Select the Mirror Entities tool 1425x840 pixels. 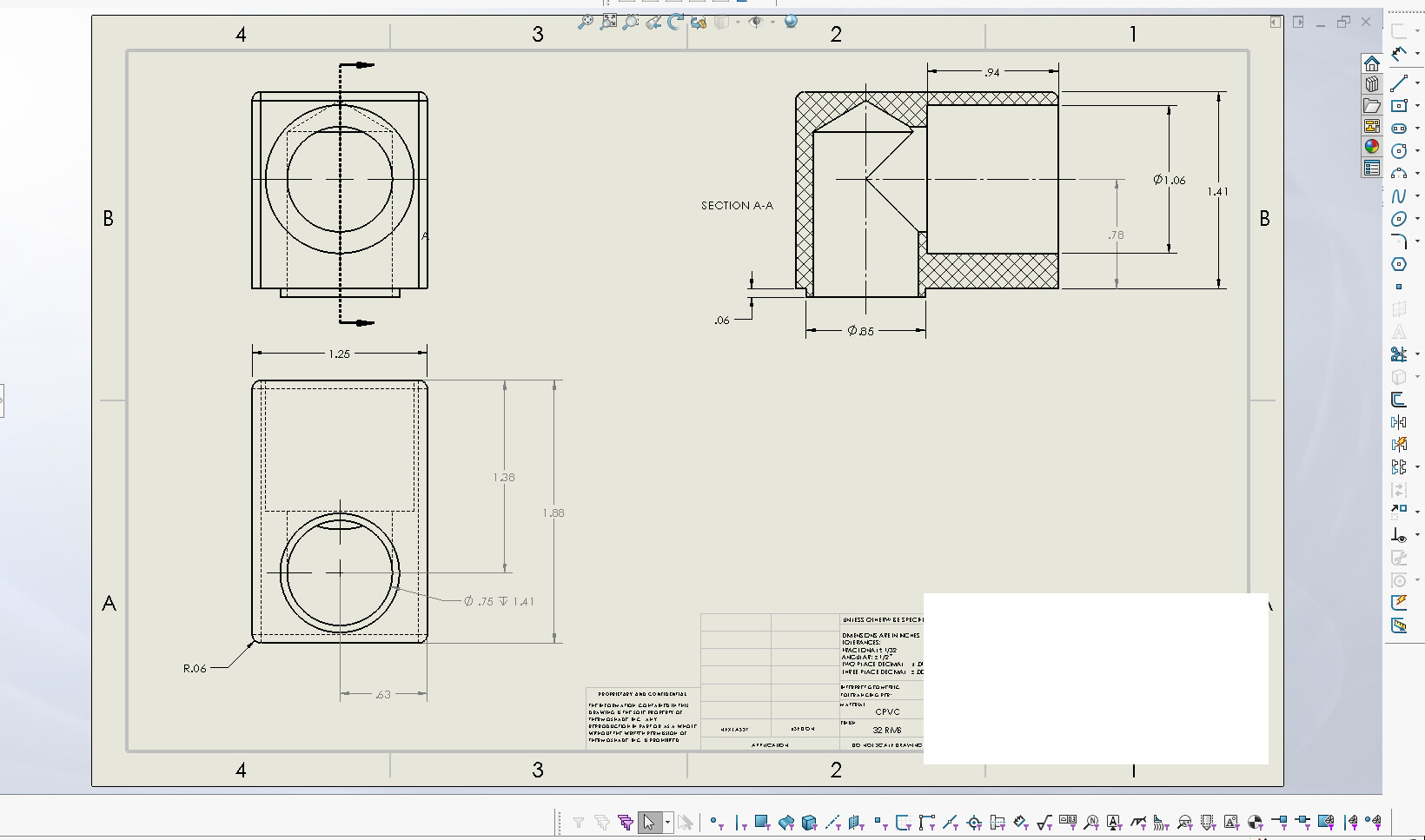pyautogui.click(x=1398, y=422)
